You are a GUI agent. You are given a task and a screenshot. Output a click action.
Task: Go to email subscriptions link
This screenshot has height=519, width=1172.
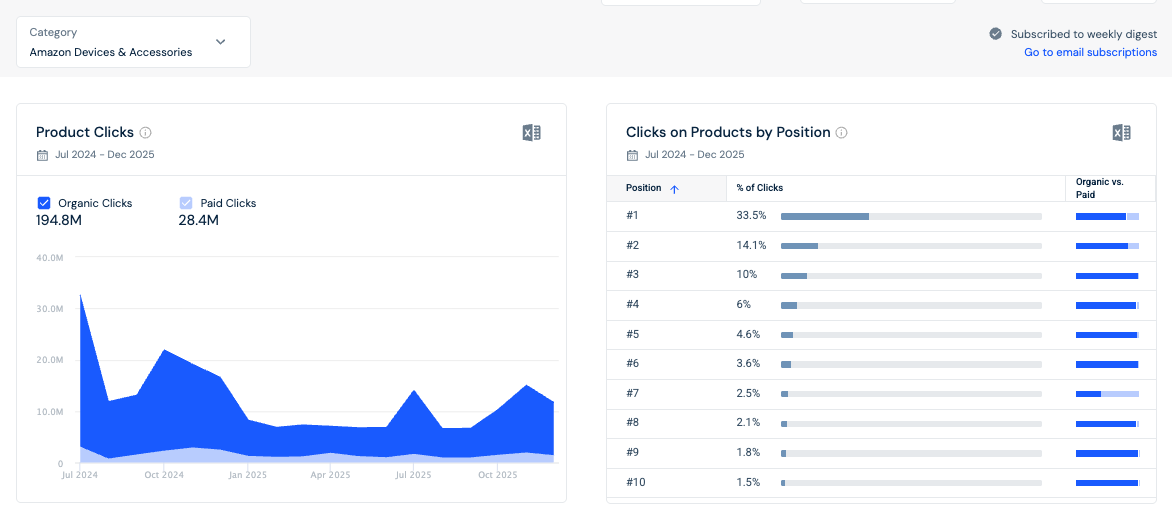coord(1091,52)
